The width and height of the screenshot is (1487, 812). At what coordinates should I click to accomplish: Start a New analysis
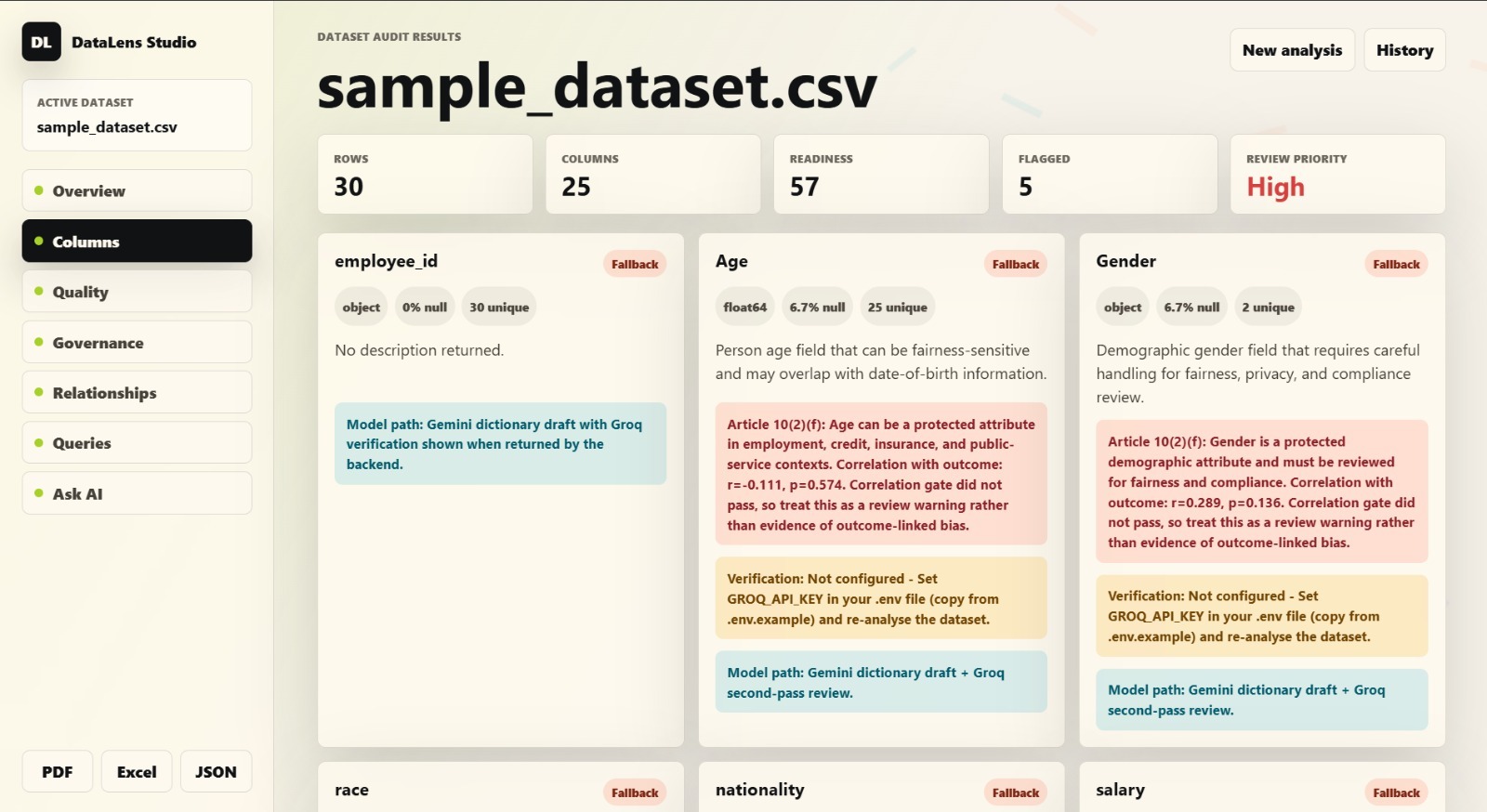pos(1292,50)
